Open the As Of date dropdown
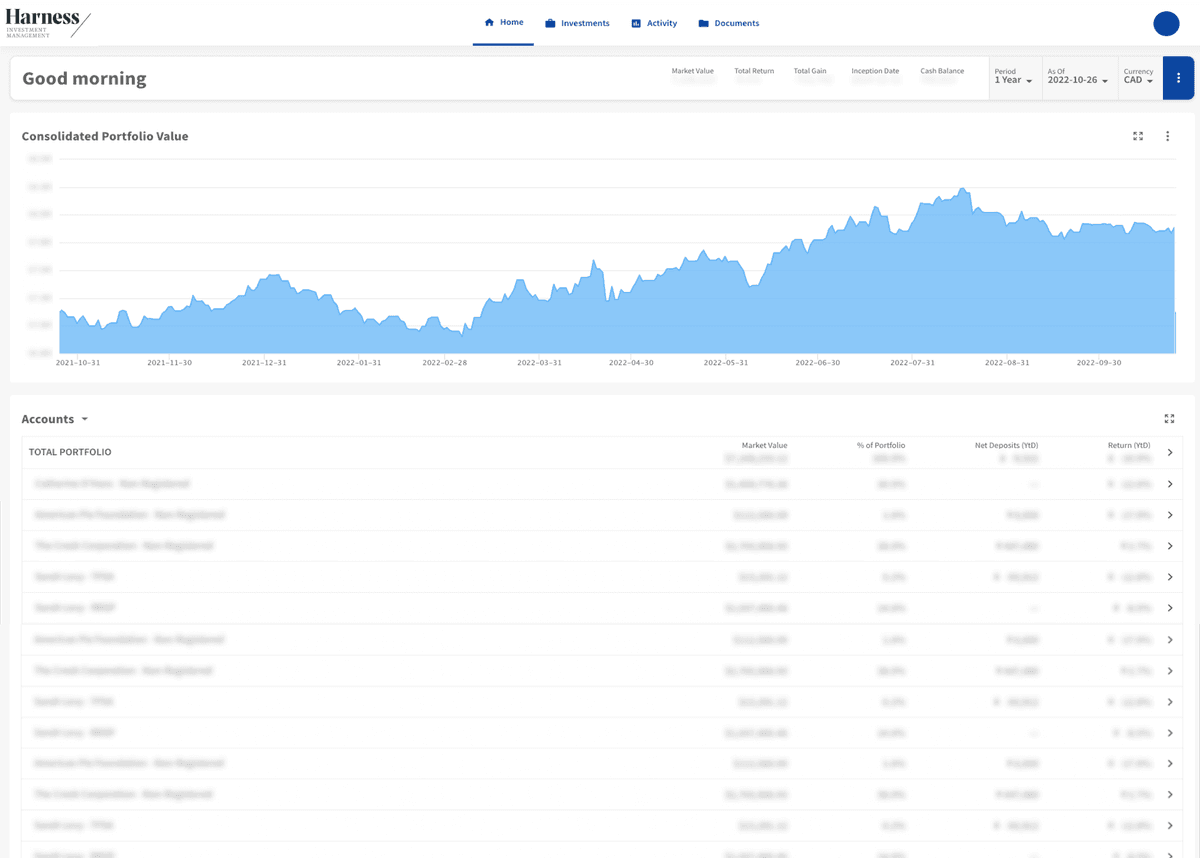This screenshot has width=1200, height=858. pos(1077,78)
